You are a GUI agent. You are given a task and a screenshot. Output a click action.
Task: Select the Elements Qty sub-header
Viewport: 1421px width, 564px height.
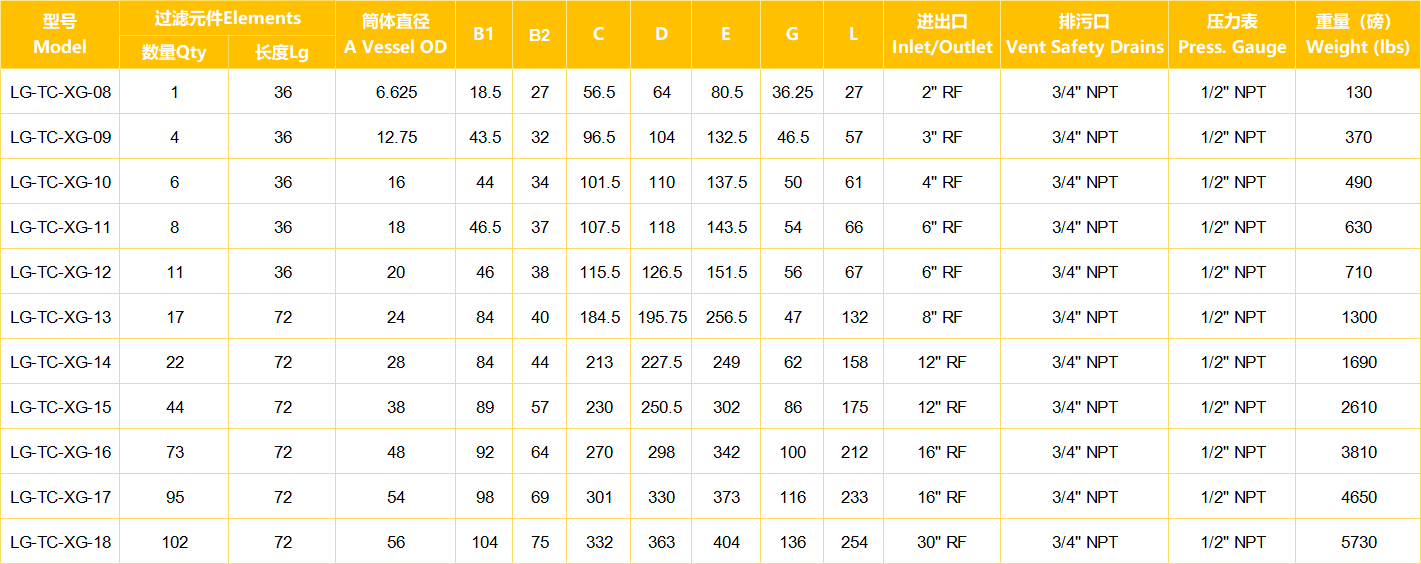[174, 53]
